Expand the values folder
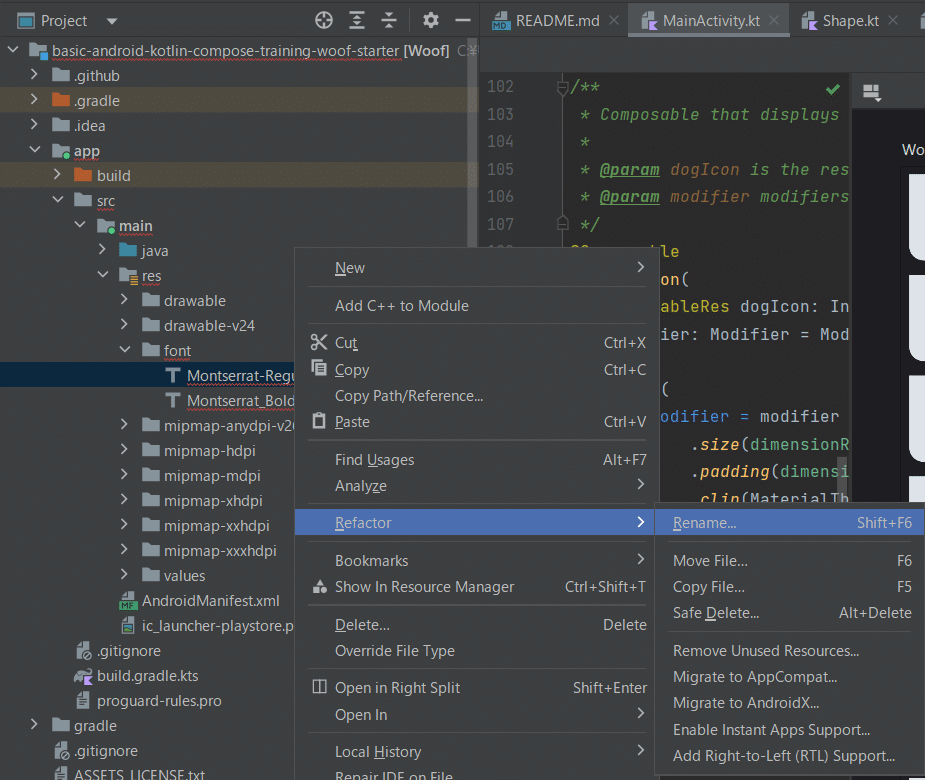The image size is (925, 780). click(x=124, y=575)
